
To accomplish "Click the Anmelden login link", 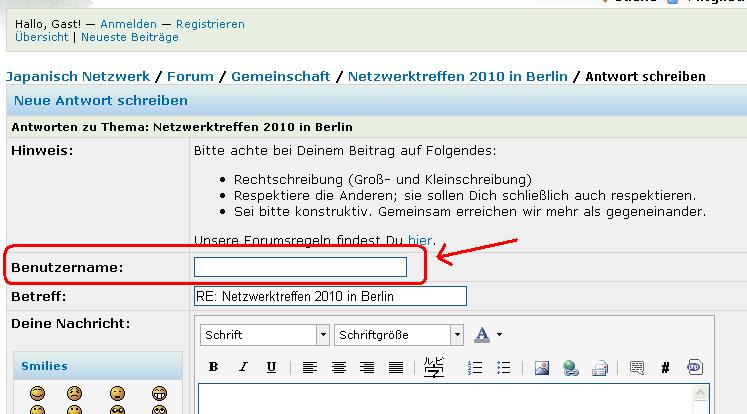I will tap(130, 23).
